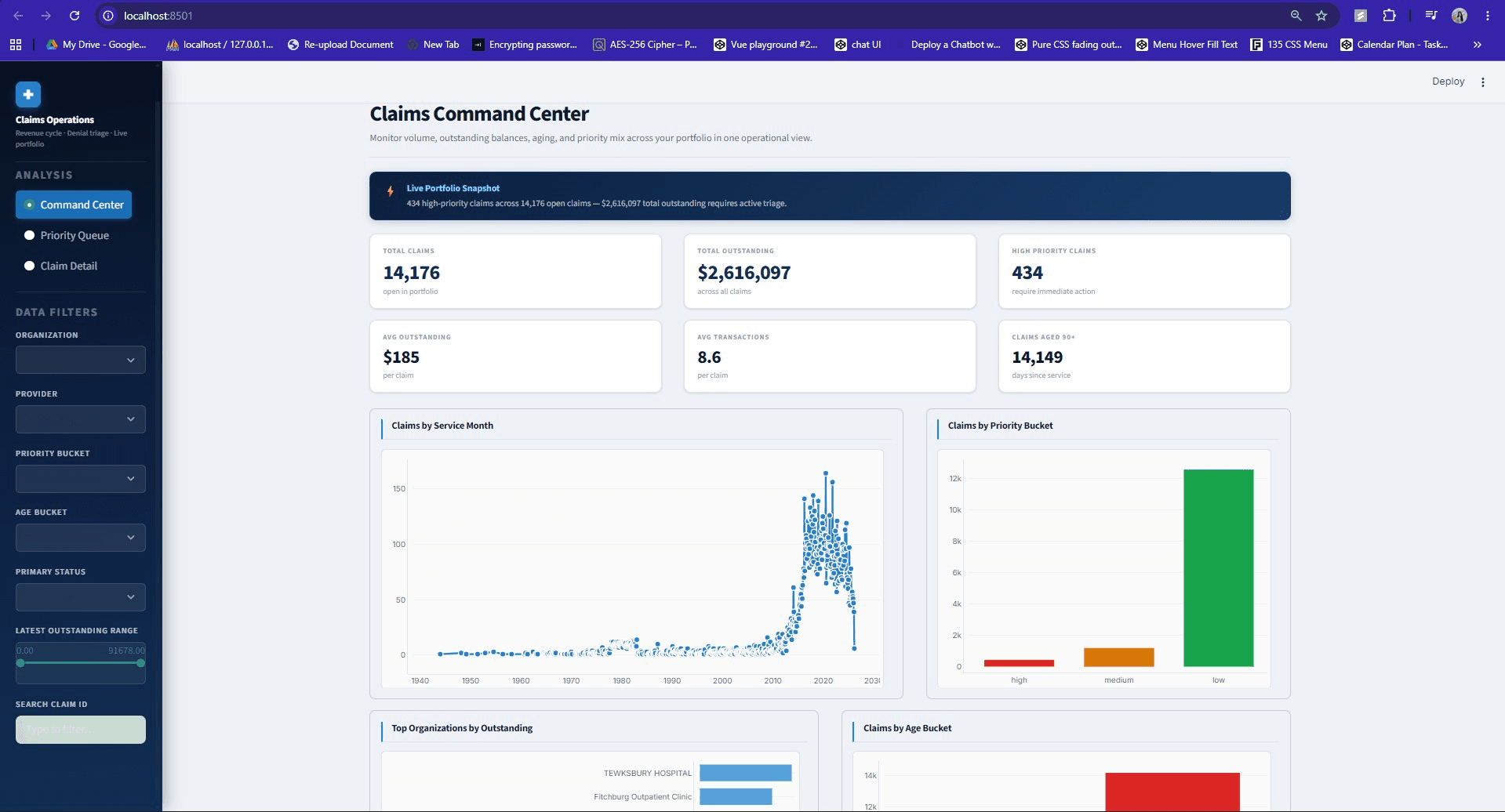The width and height of the screenshot is (1505, 812).
Task: Click the Fitchburg Outpatient Clinic bar
Action: pos(736,796)
